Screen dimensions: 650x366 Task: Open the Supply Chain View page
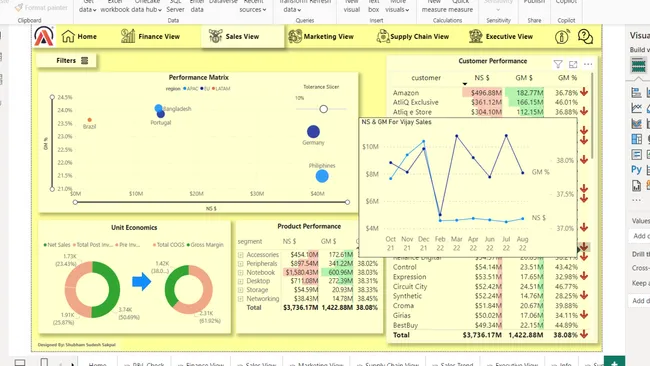pos(412,36)
